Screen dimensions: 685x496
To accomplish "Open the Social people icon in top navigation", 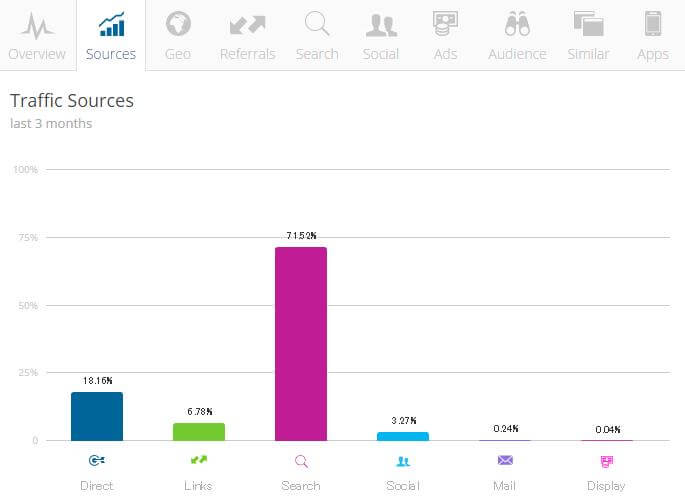I will pos(381,25).
